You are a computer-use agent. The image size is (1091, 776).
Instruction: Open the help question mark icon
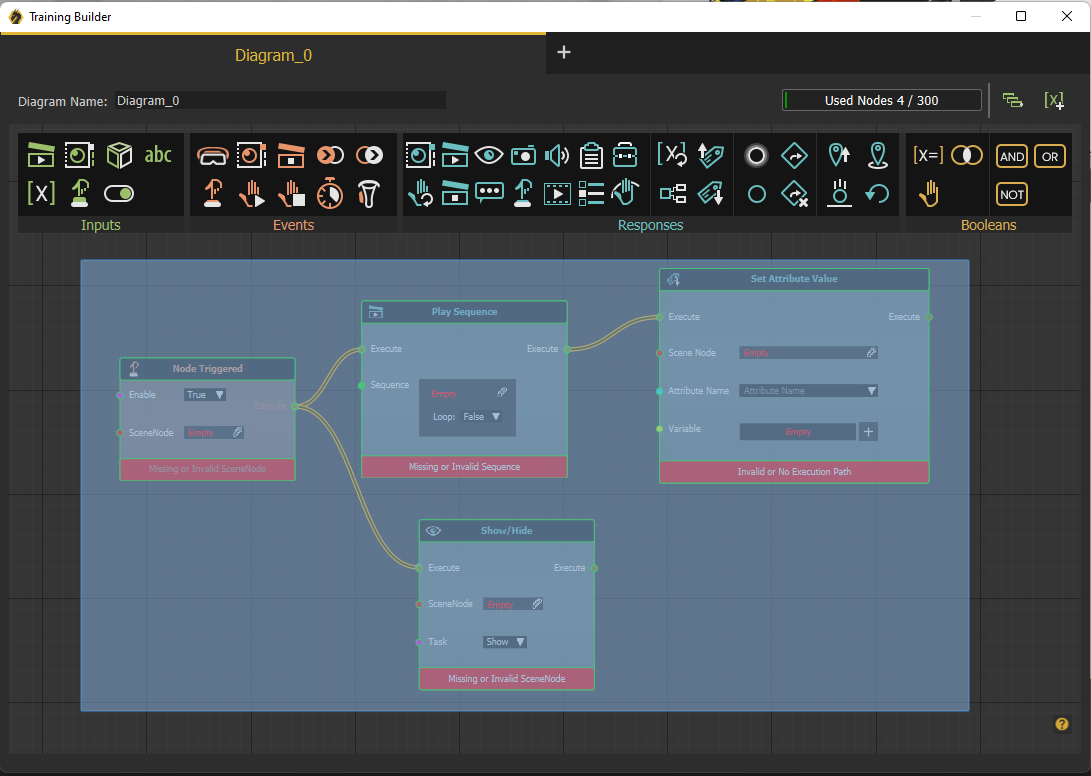point(1062,724)
